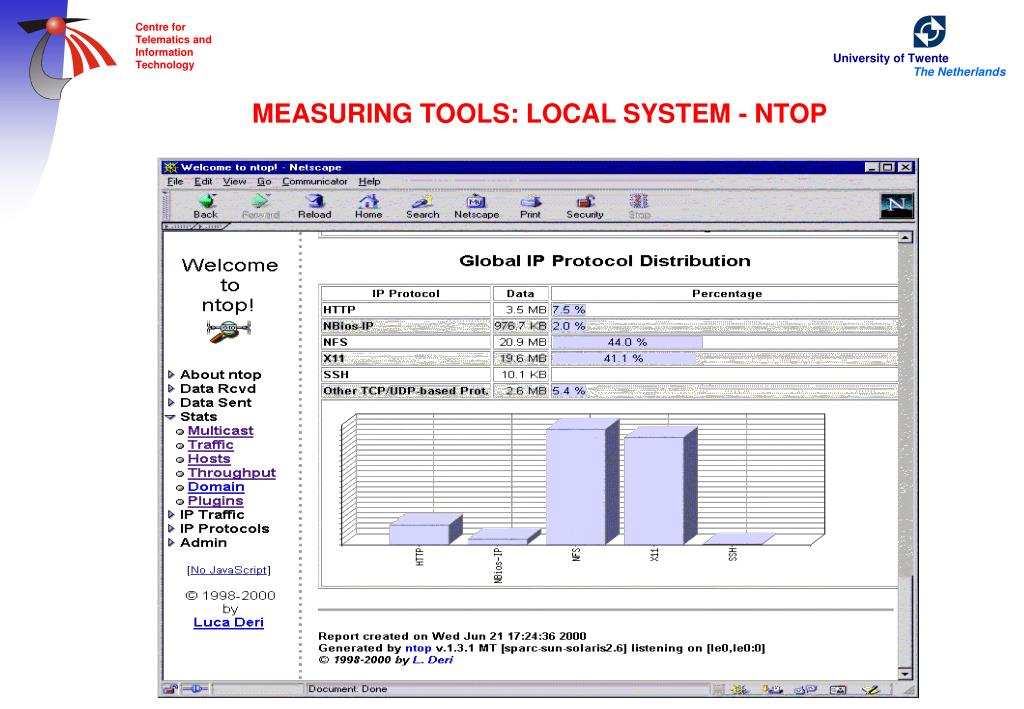Click the Forward toolbar button

260,206
